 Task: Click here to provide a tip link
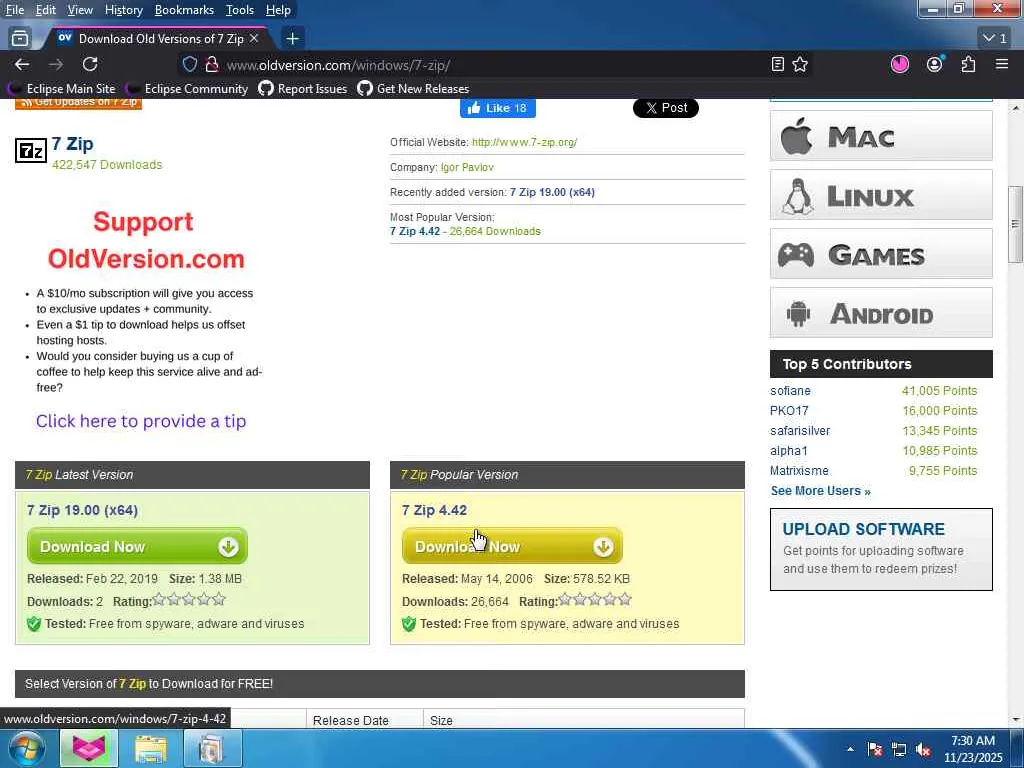141,421
